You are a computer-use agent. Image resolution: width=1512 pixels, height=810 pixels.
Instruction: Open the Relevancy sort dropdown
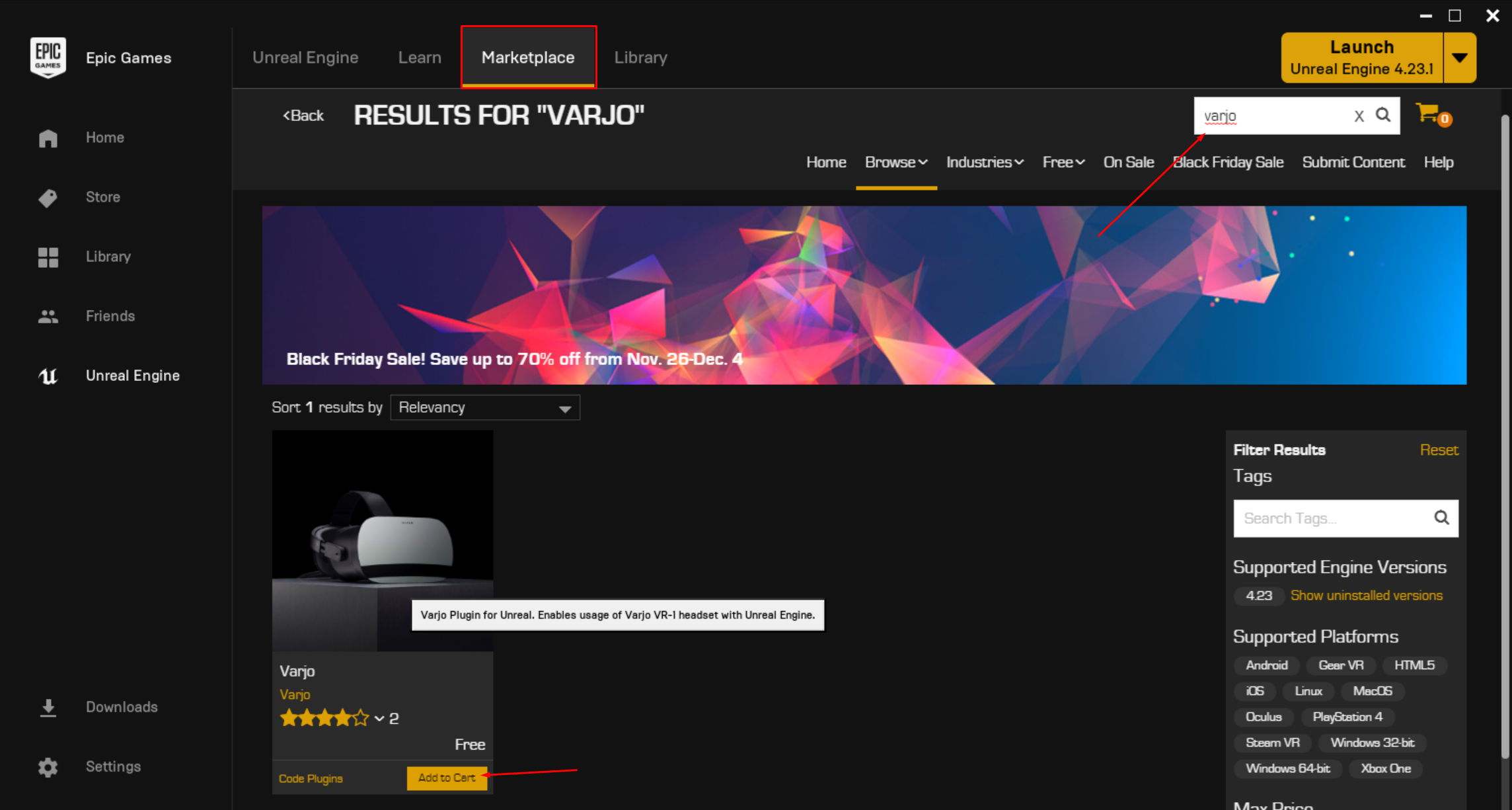485,407
